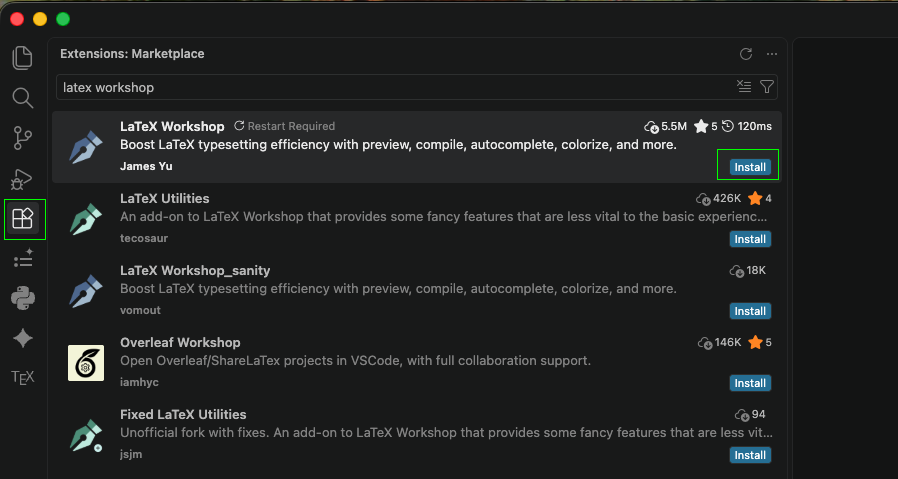Install the Overleaf Workshop extension
Image resolution: width=898 pixels, height=479 pixels.
click(750, 383)
